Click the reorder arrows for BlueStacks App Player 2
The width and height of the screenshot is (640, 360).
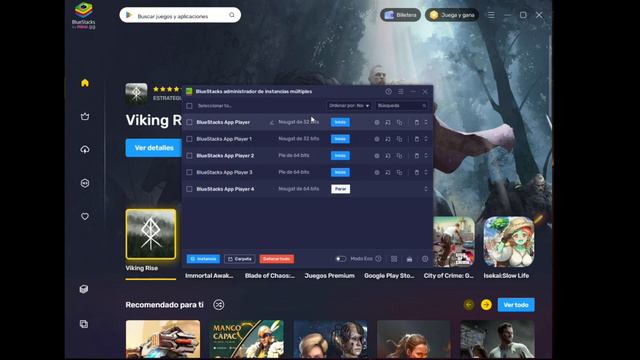point(426,156)
